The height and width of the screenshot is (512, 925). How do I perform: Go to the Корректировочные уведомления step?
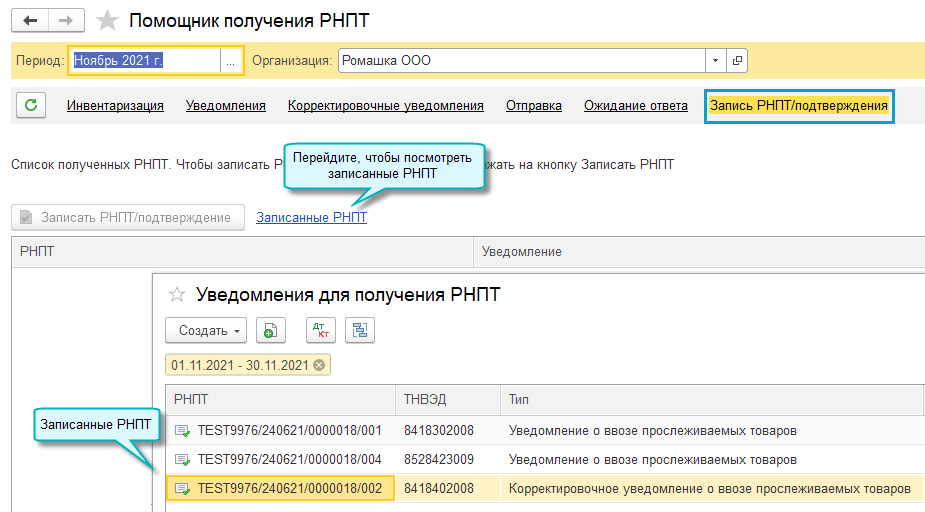385,105
